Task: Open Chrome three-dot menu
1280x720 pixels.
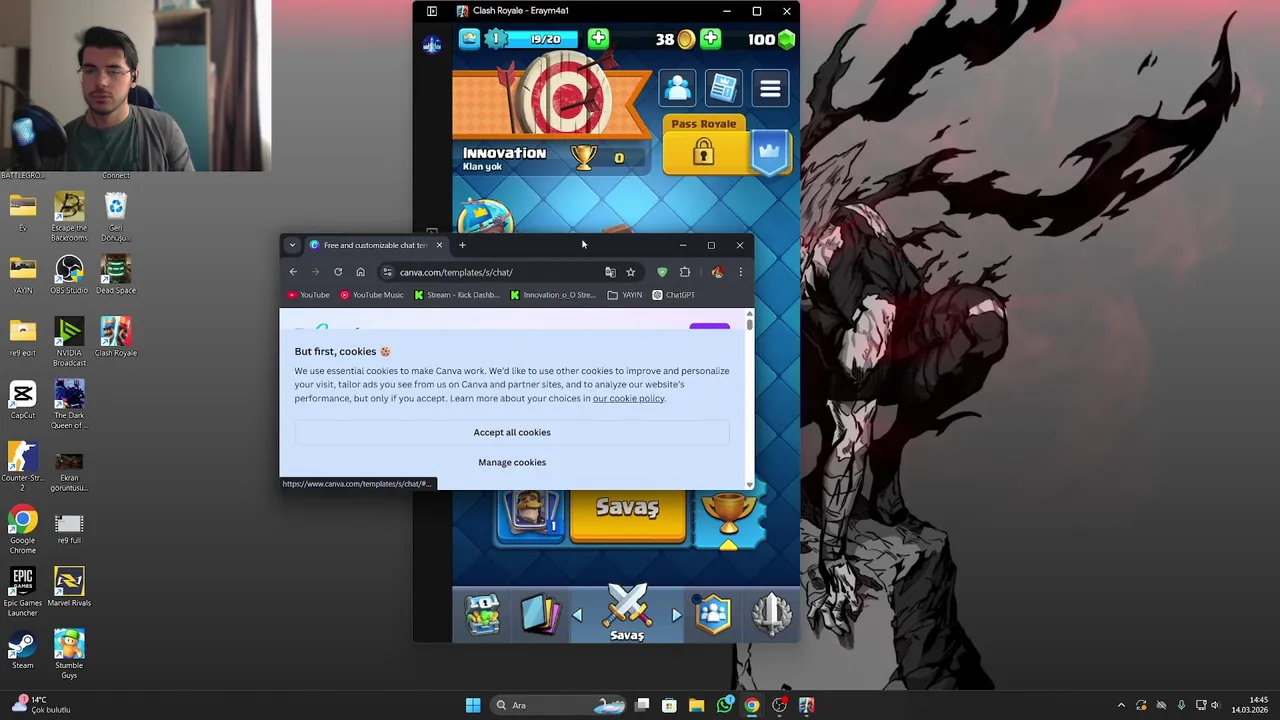Action: [x=740, y=272]
